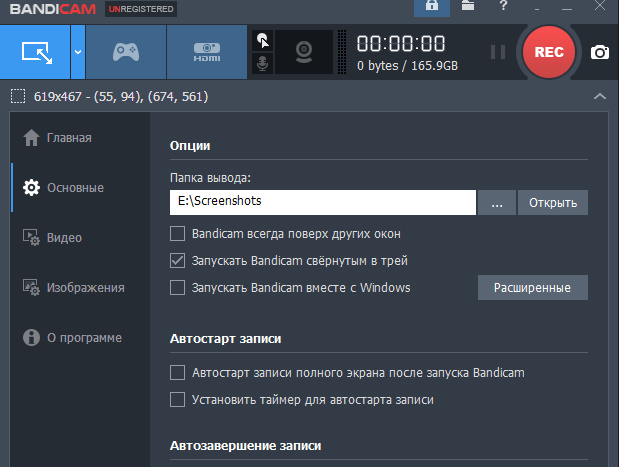
Task: Open the Главная tab
Action: 81,138
